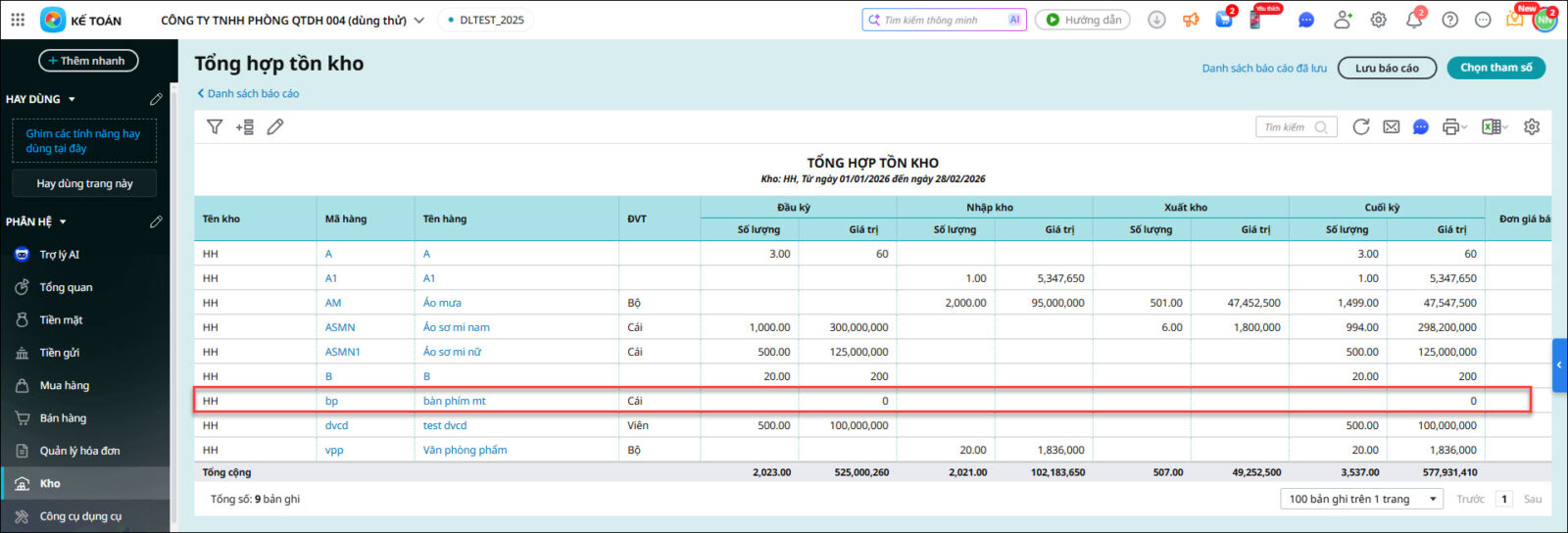Open the notifications bell

(1414, 20)
